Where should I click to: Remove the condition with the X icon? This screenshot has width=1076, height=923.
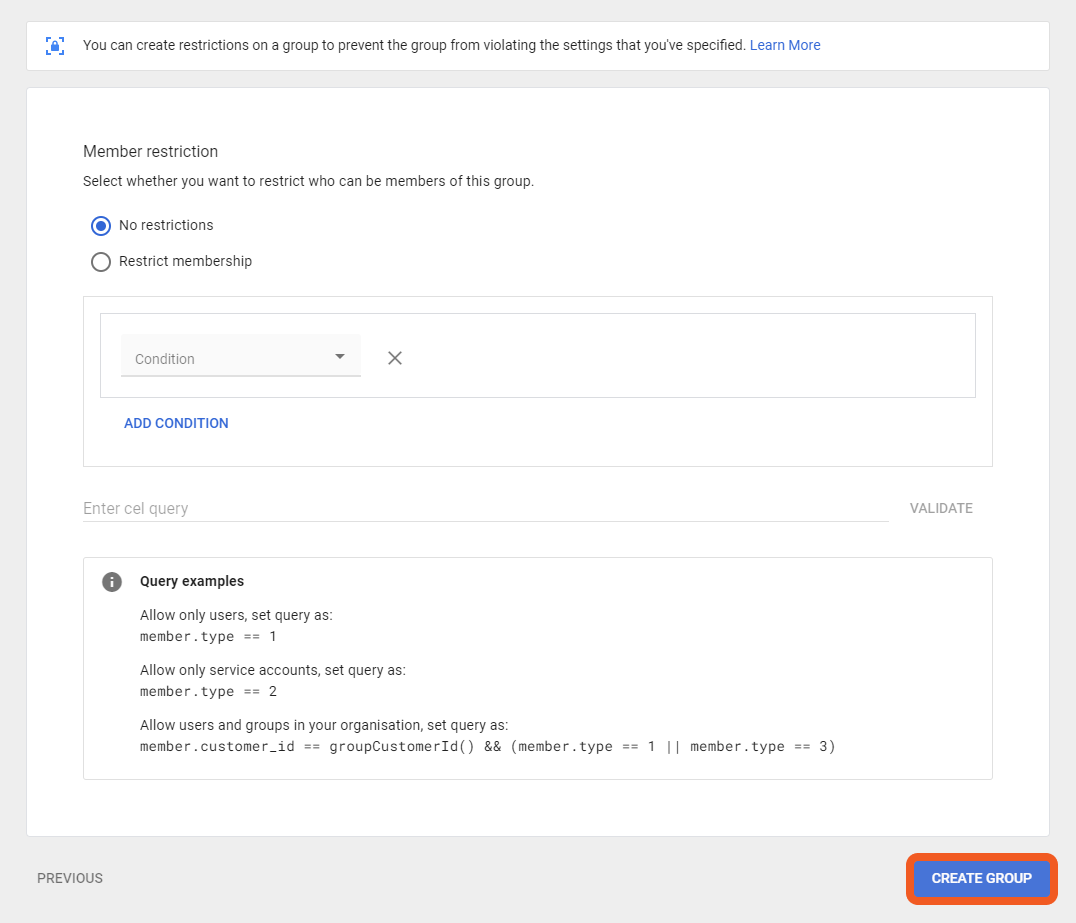395,358
